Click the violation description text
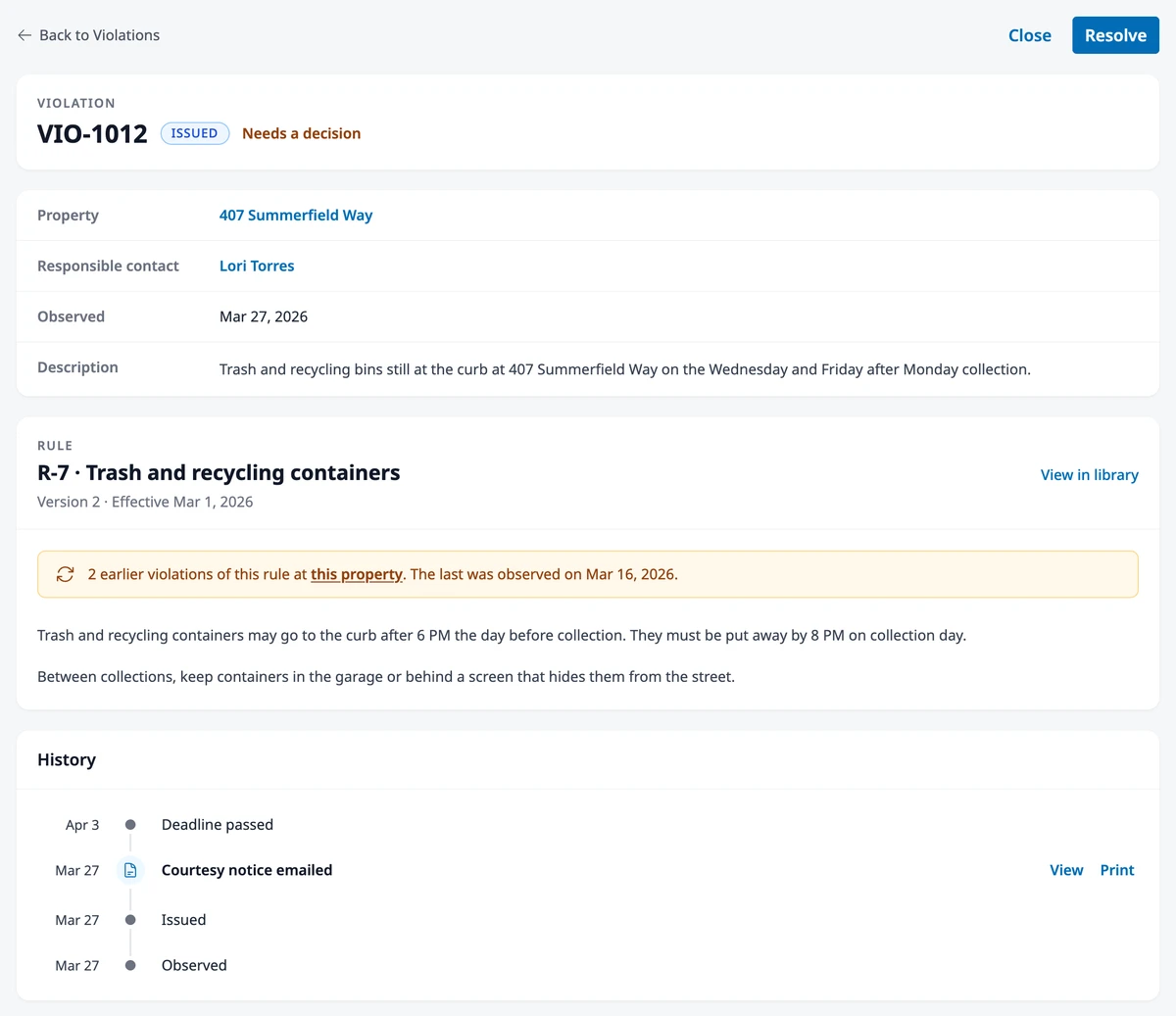This screenshot has height=1016, width=1176. (x=625, y=369)
